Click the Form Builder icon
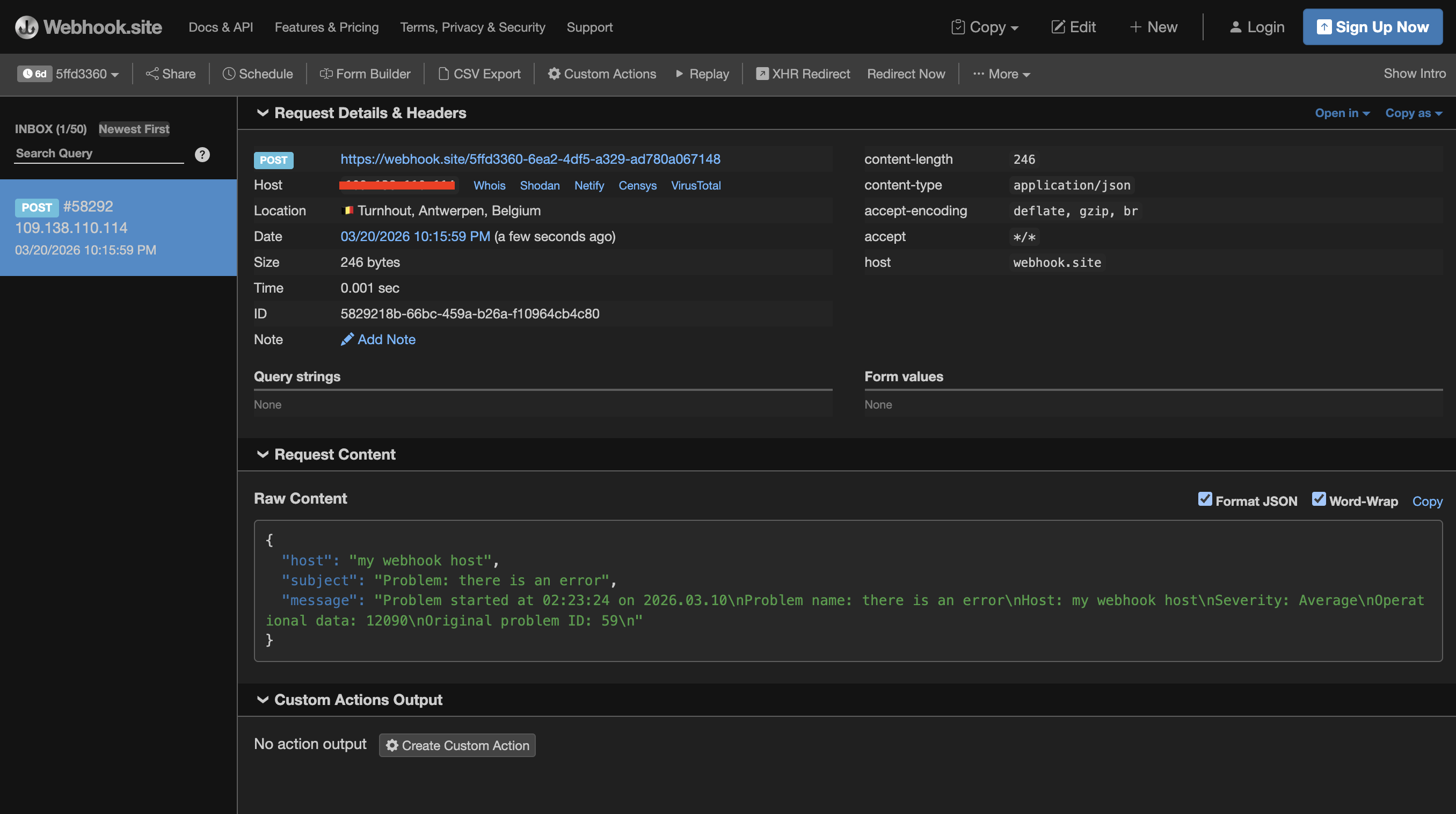Screen dimensions: 1456x814 pyautogui.click(x=325, y=74)
